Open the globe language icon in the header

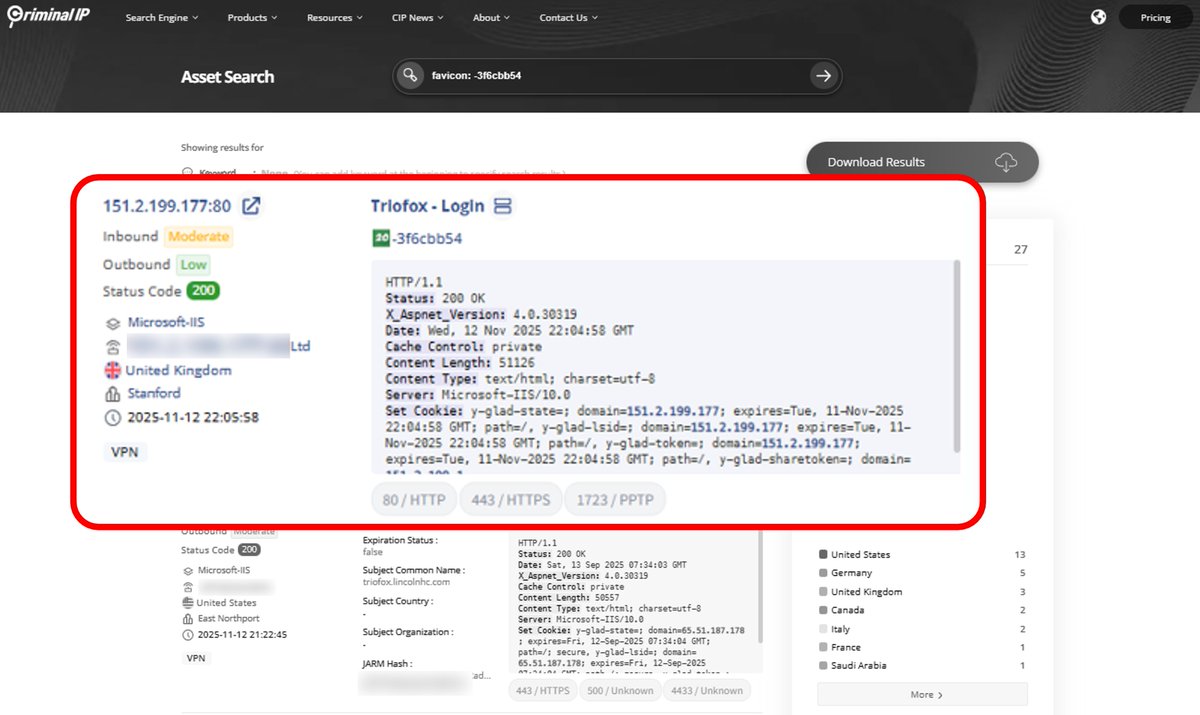pos(1098,17)
